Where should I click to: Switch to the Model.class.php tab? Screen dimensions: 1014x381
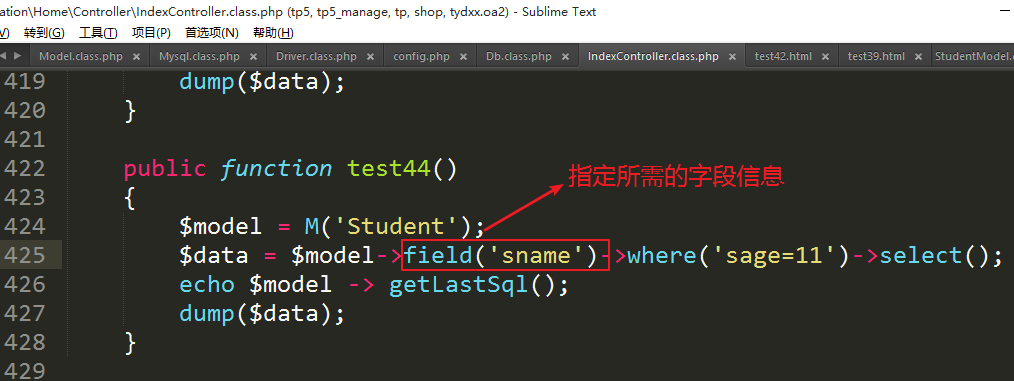pyautogui.click(x=81, y=57)
